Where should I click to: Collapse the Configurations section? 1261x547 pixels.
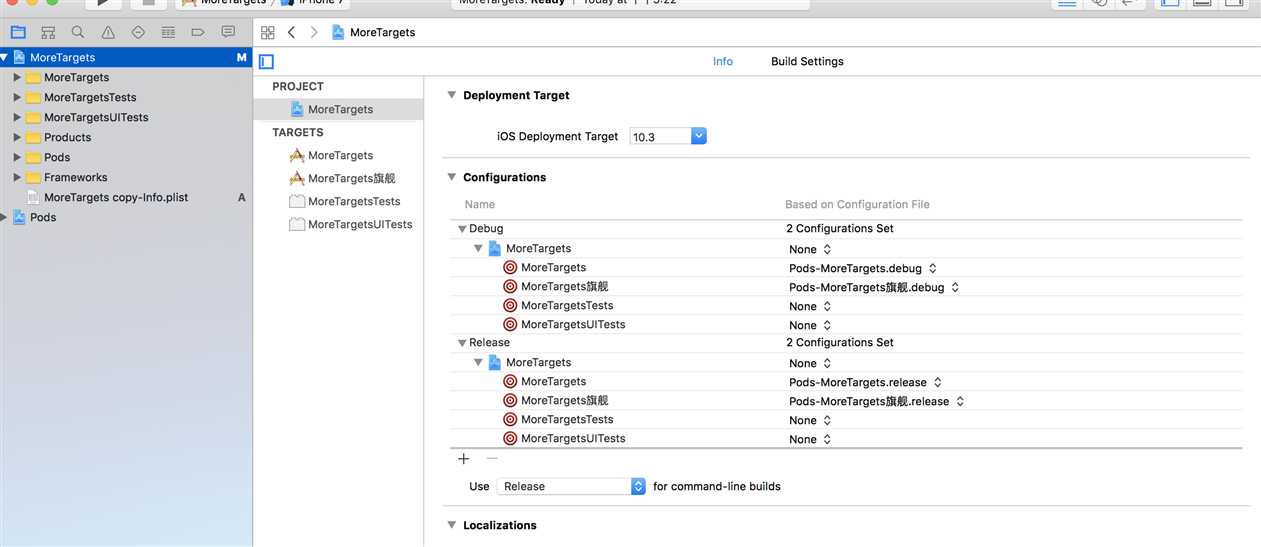point(452,177)
